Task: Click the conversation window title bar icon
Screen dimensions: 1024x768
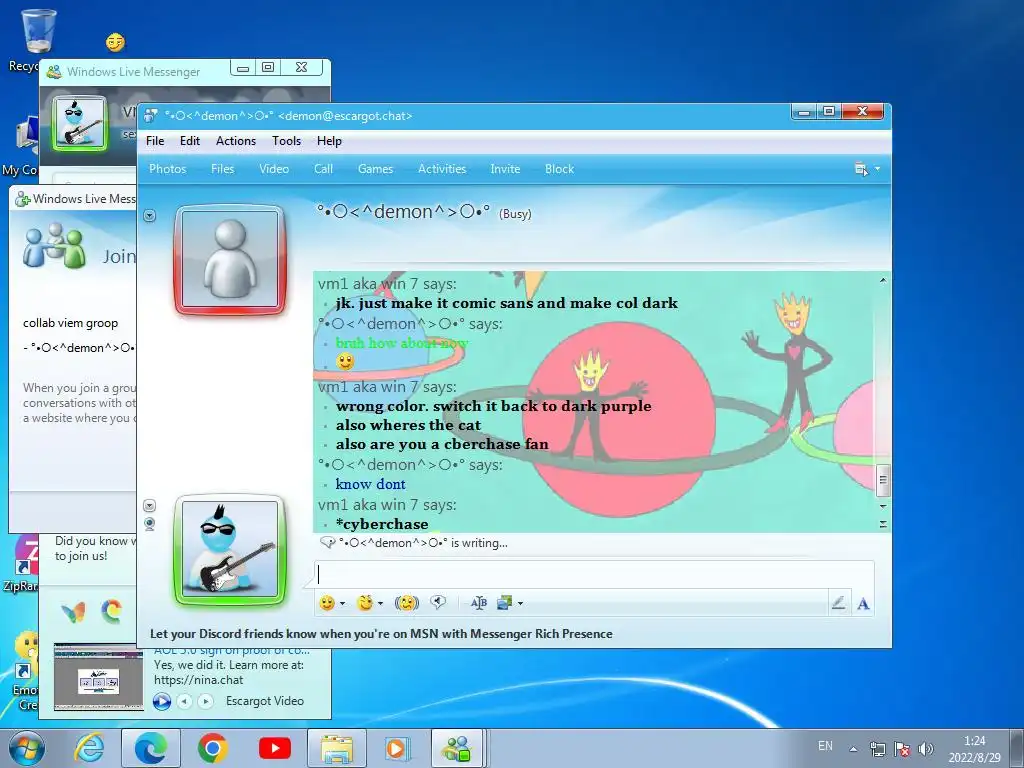Action: [x=151, y=116]
